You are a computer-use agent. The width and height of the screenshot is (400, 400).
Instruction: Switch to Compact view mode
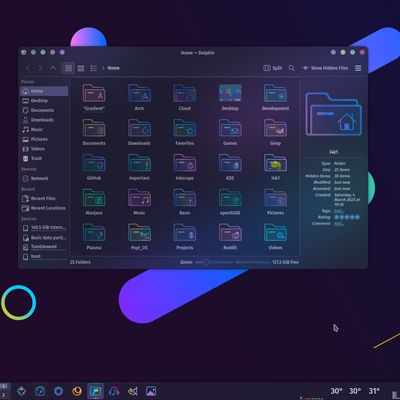pos(81,68)
